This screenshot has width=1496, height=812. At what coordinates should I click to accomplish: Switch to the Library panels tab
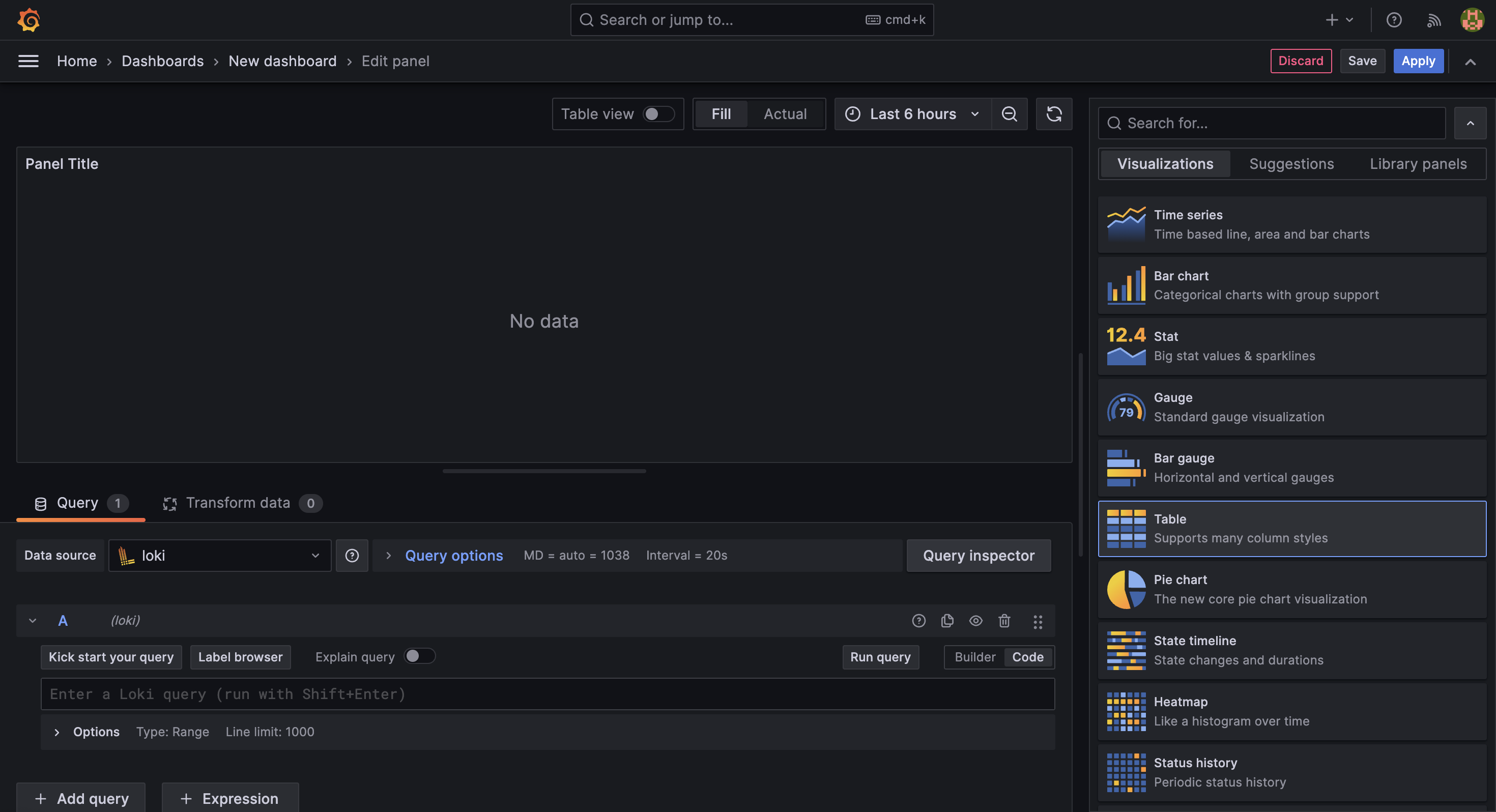[x=1418, y=164]
